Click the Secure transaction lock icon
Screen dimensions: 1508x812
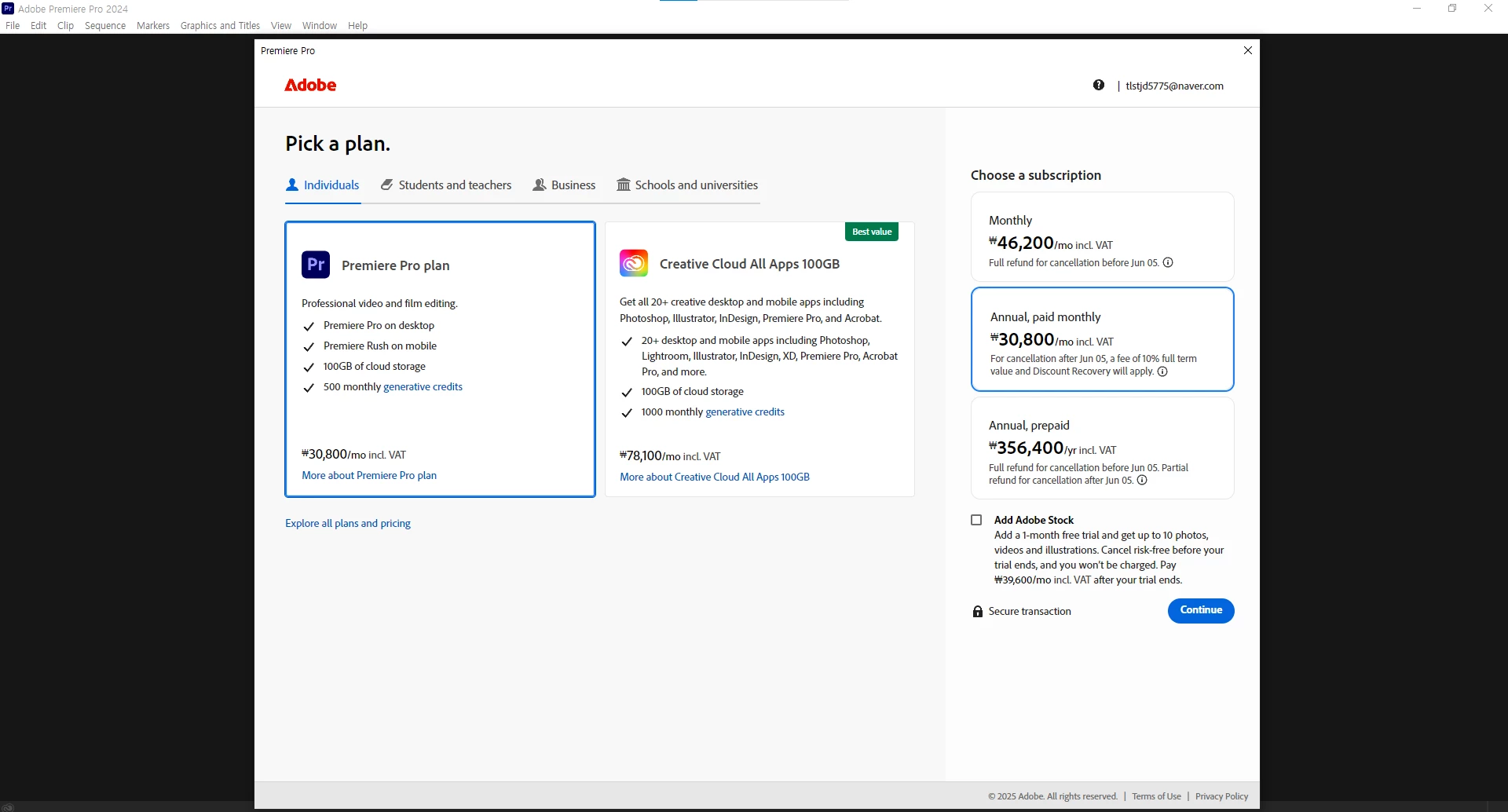pyautogui.click(x=978, y=611)
